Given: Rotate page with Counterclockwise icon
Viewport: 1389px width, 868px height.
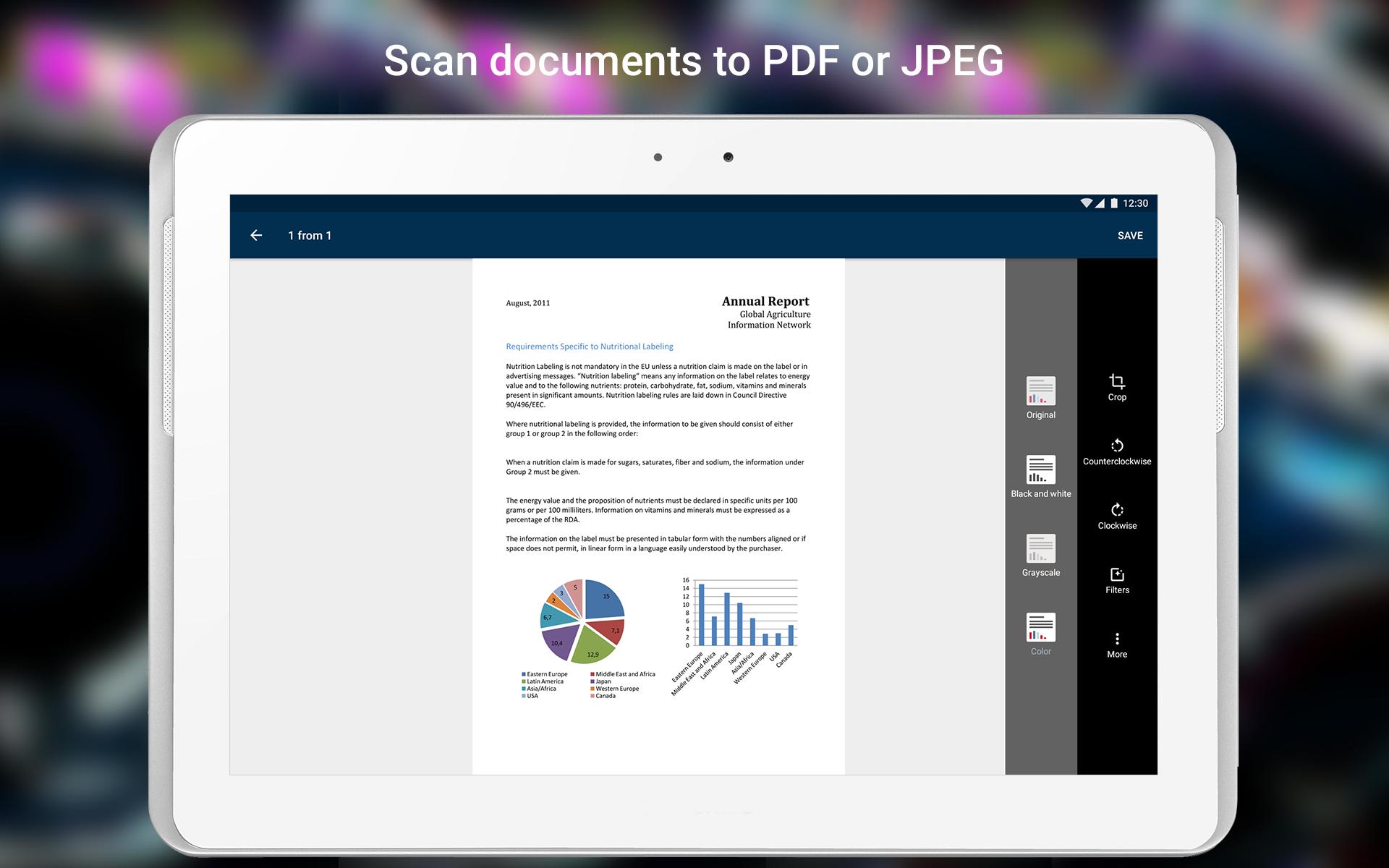Looking at the screenshot, I should (1117, 446).
